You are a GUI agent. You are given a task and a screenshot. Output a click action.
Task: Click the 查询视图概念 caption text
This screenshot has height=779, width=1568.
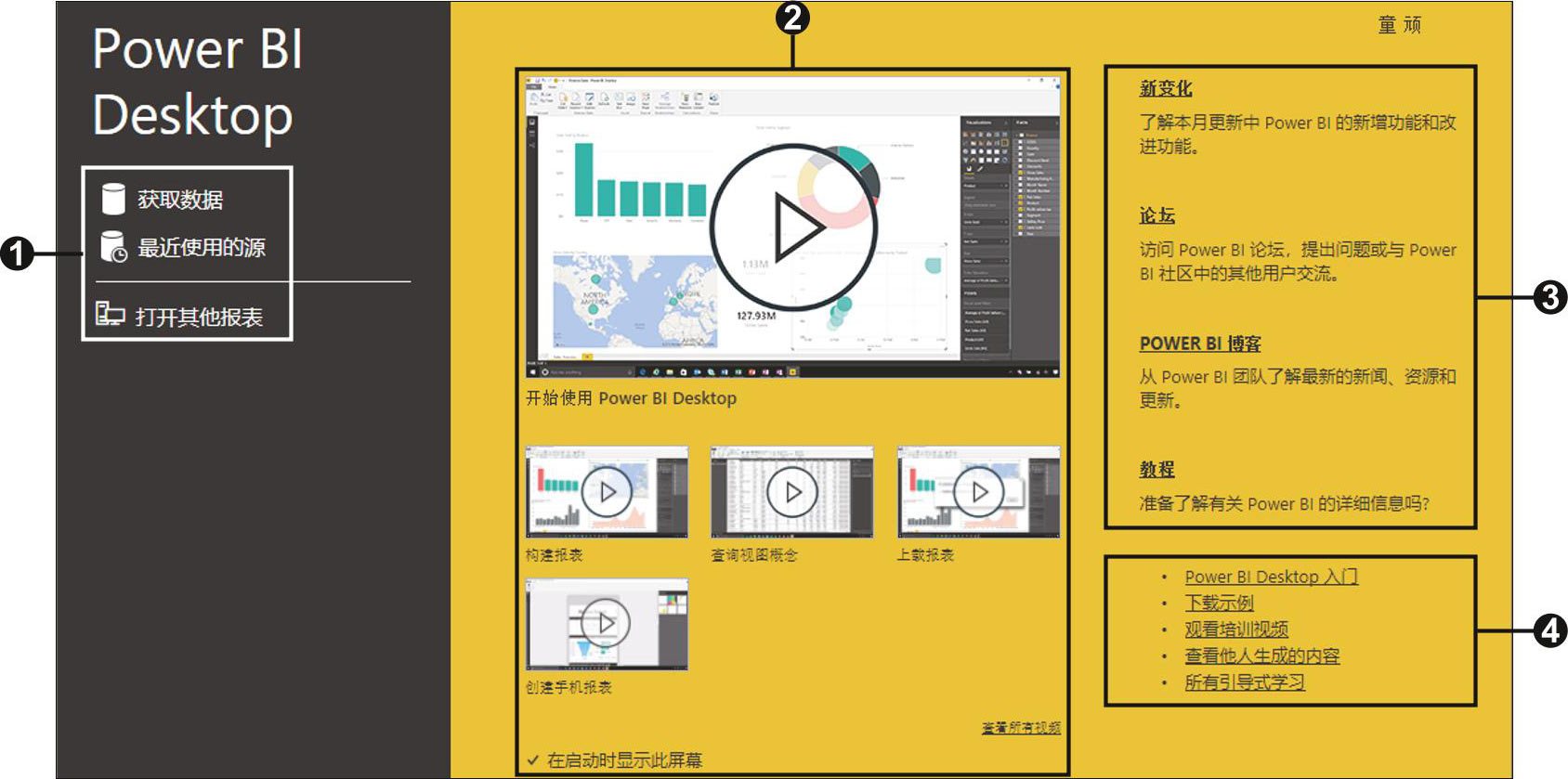pos(754,555)
